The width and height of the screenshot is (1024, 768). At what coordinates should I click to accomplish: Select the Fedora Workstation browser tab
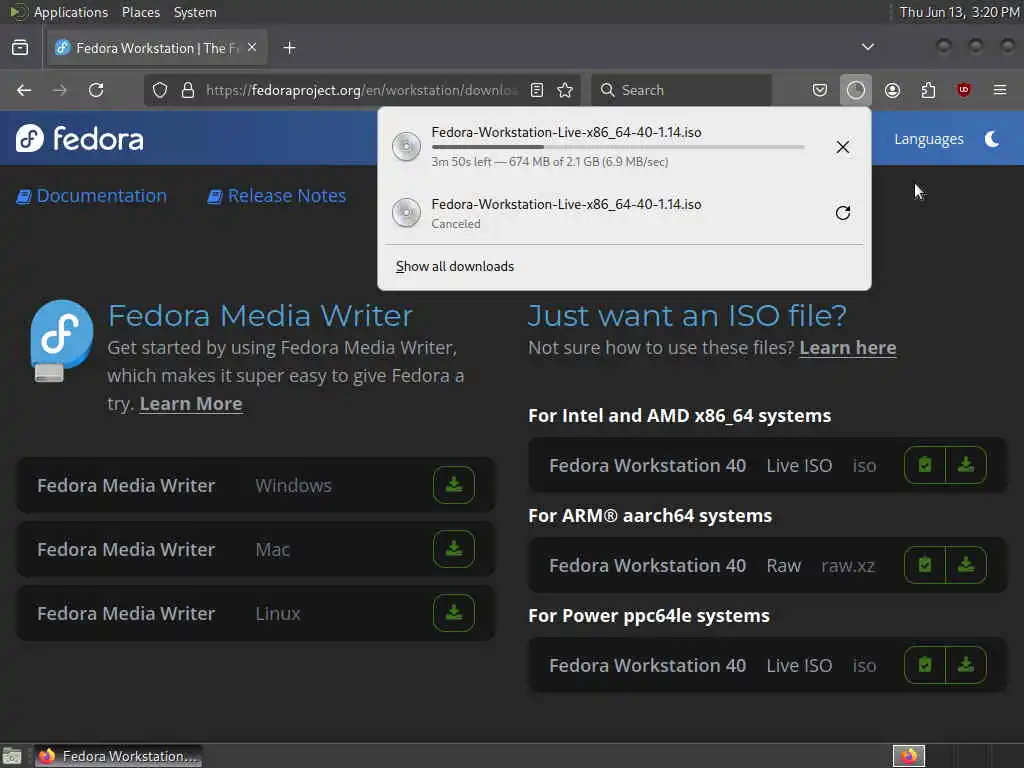(x=157, y=48)
